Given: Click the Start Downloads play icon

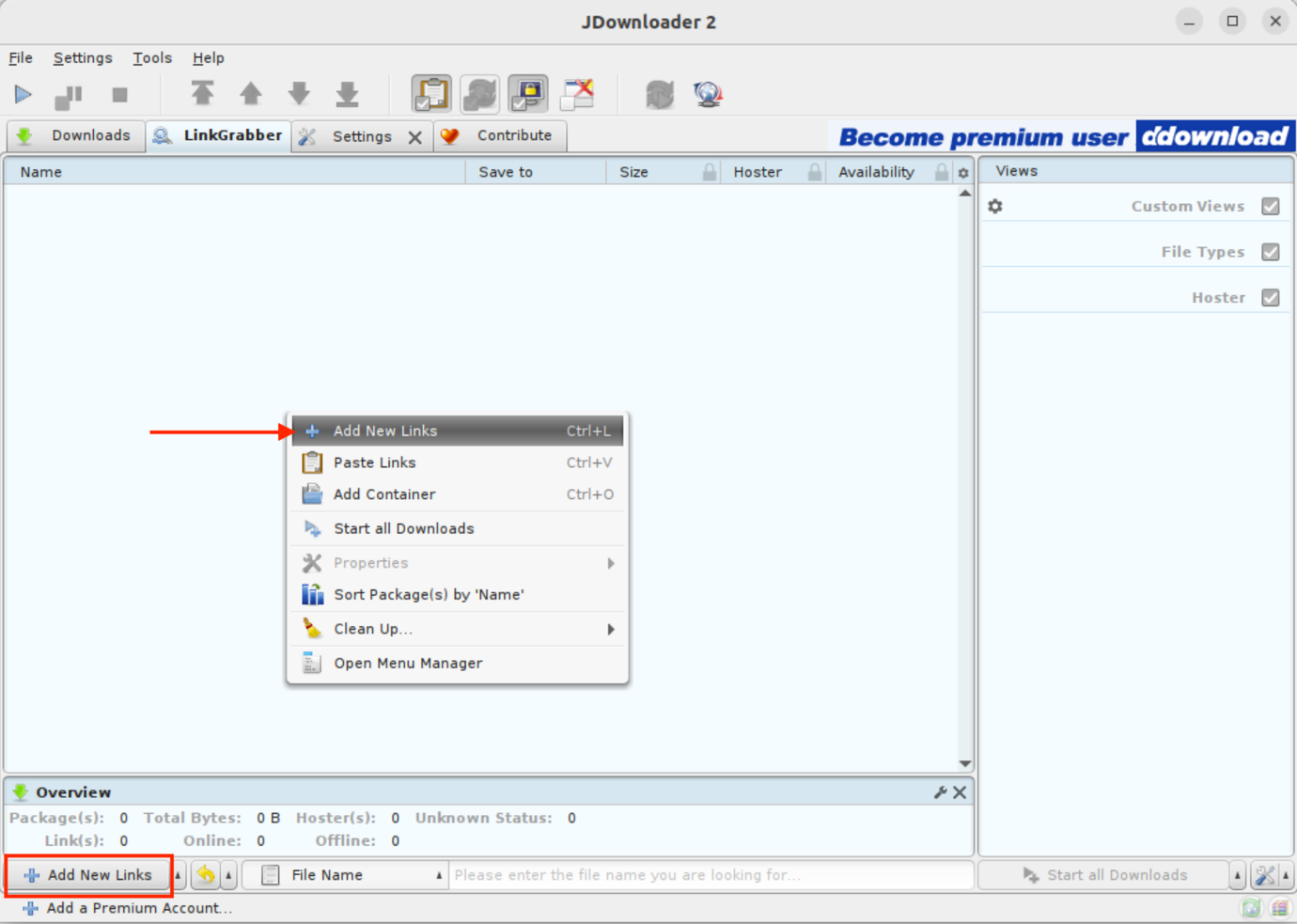Looking at the screenshot, I should pyautogui.click(x=23, y=94).
